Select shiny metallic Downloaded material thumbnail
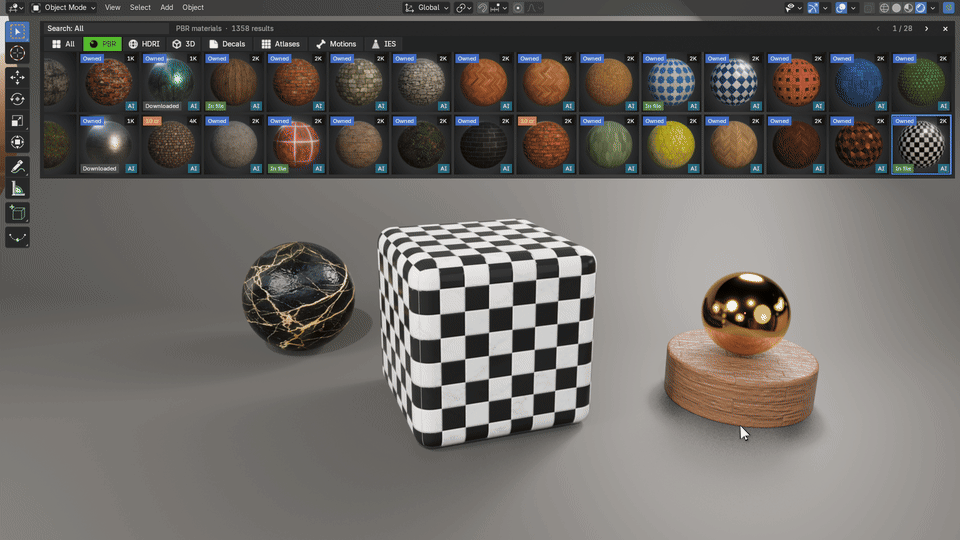Screen dimensions: 960x540 click(x=108, y=145)
